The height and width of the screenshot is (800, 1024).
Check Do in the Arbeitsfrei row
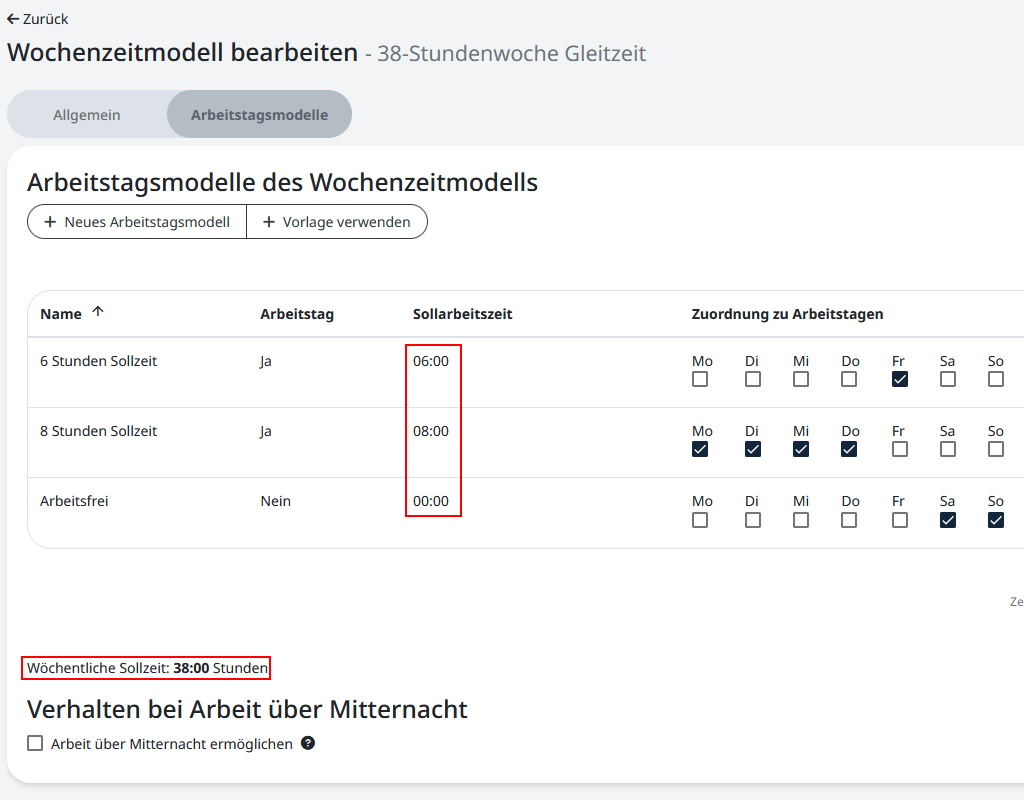[849, 519]
